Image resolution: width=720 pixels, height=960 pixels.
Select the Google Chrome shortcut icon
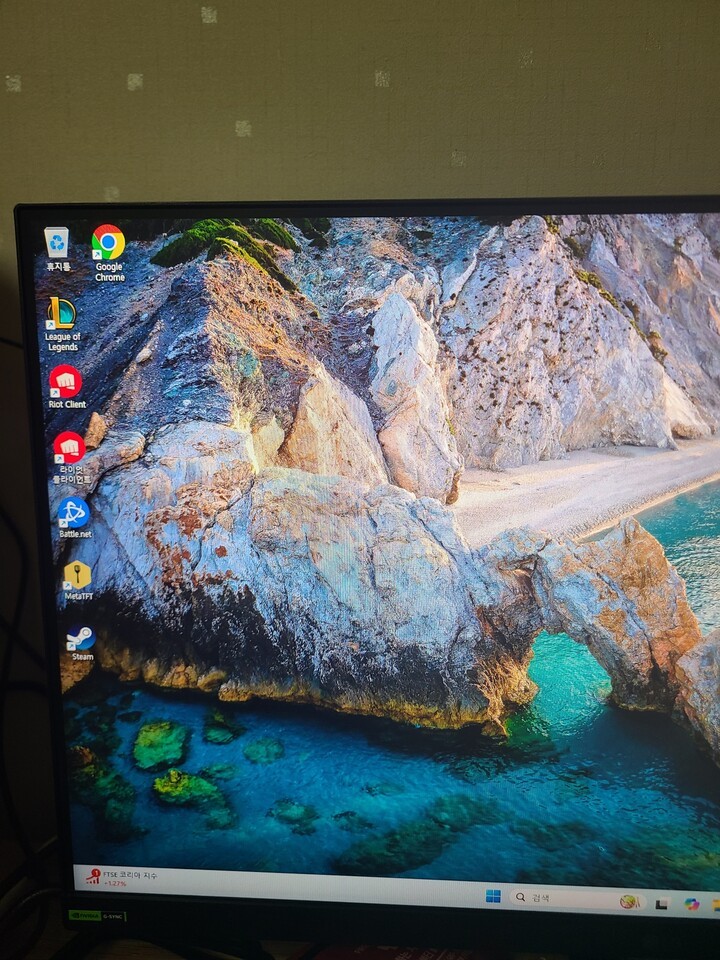coord(108,242)
